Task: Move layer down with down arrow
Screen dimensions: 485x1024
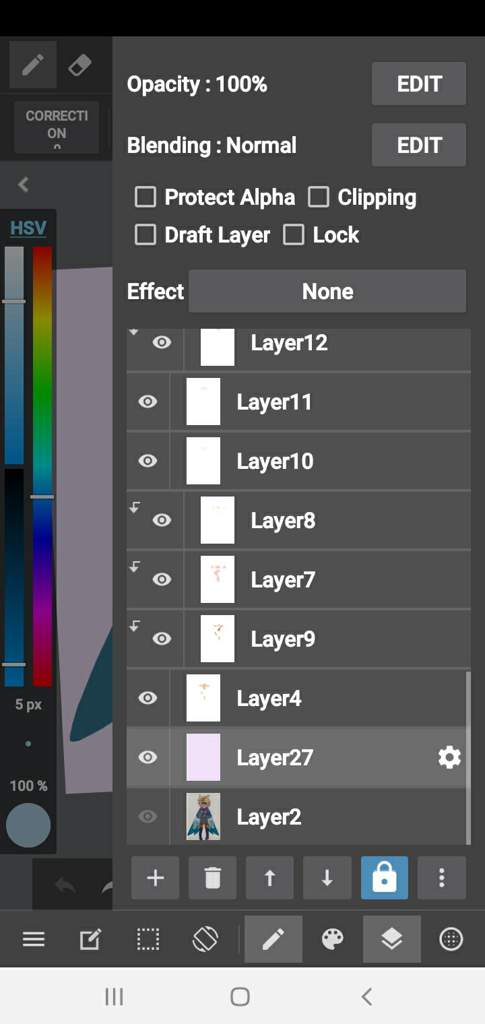Action: (x=327, y=878)
